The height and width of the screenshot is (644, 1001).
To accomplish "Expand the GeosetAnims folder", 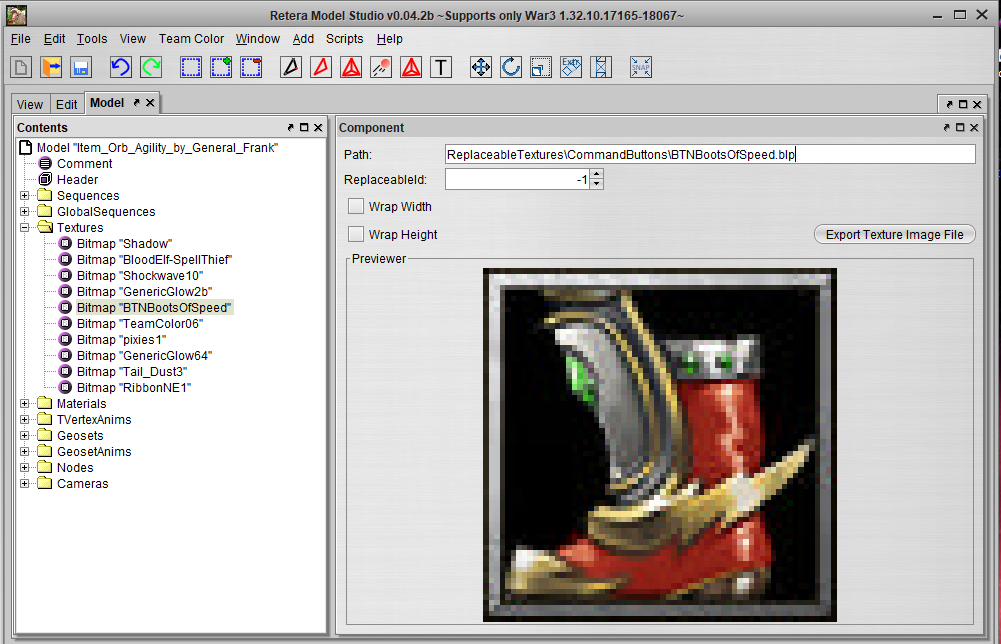I will pyautogui.click(x=24, y=451).
